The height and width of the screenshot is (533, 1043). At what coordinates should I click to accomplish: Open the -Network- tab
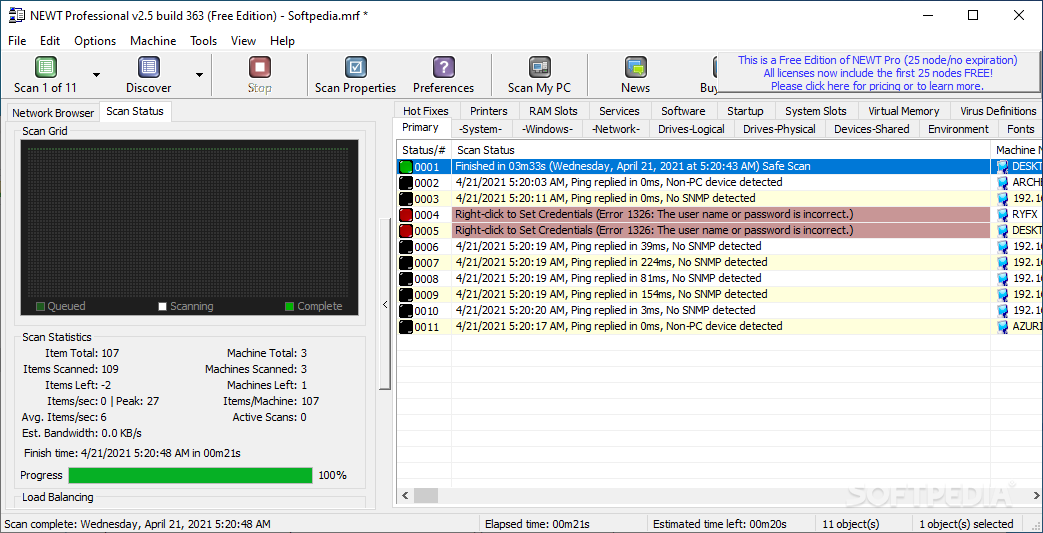616,129
